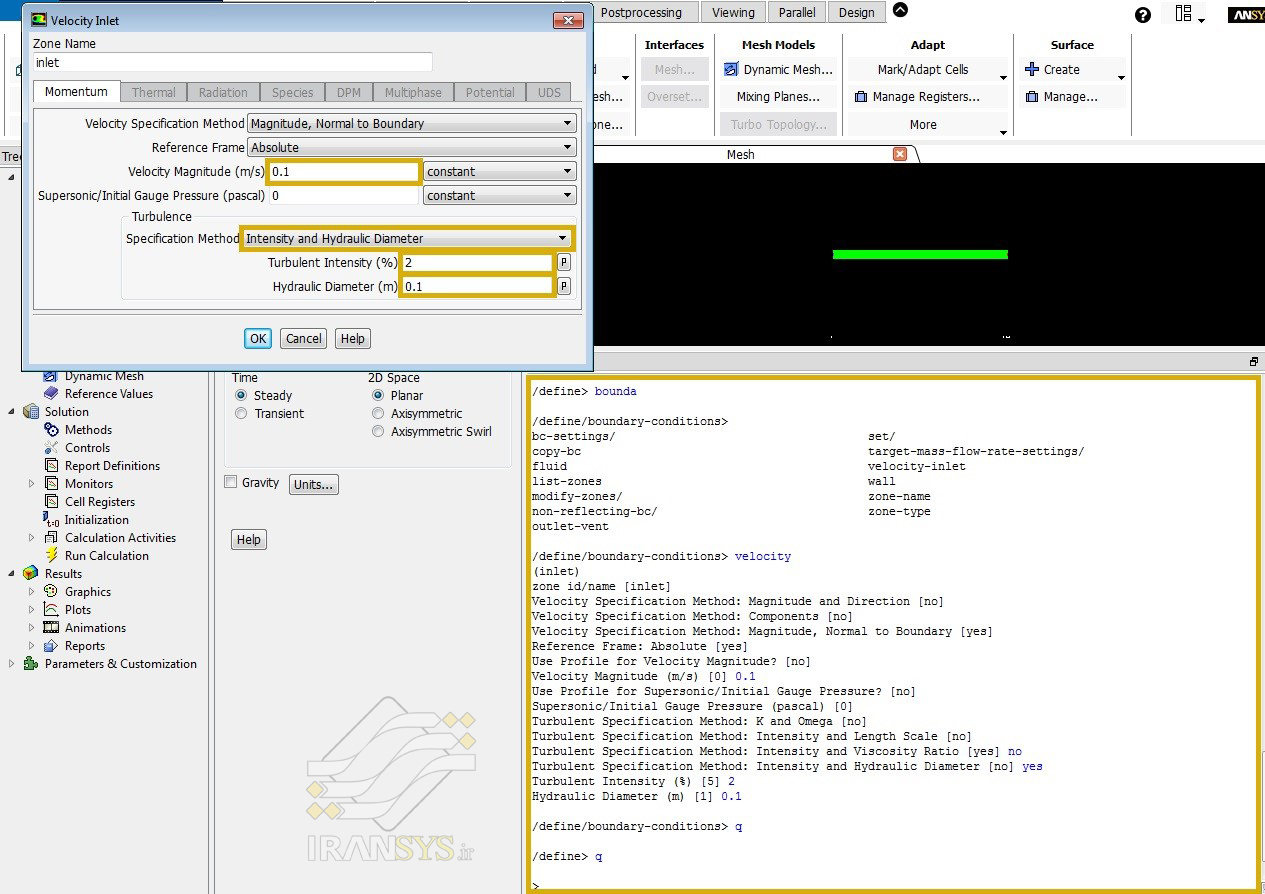Image resolution: width=1265 pixels, height=894 pixels.
Task: Collapse the ribbon with the up-arrow icon
Action: [x=900, y=11]
